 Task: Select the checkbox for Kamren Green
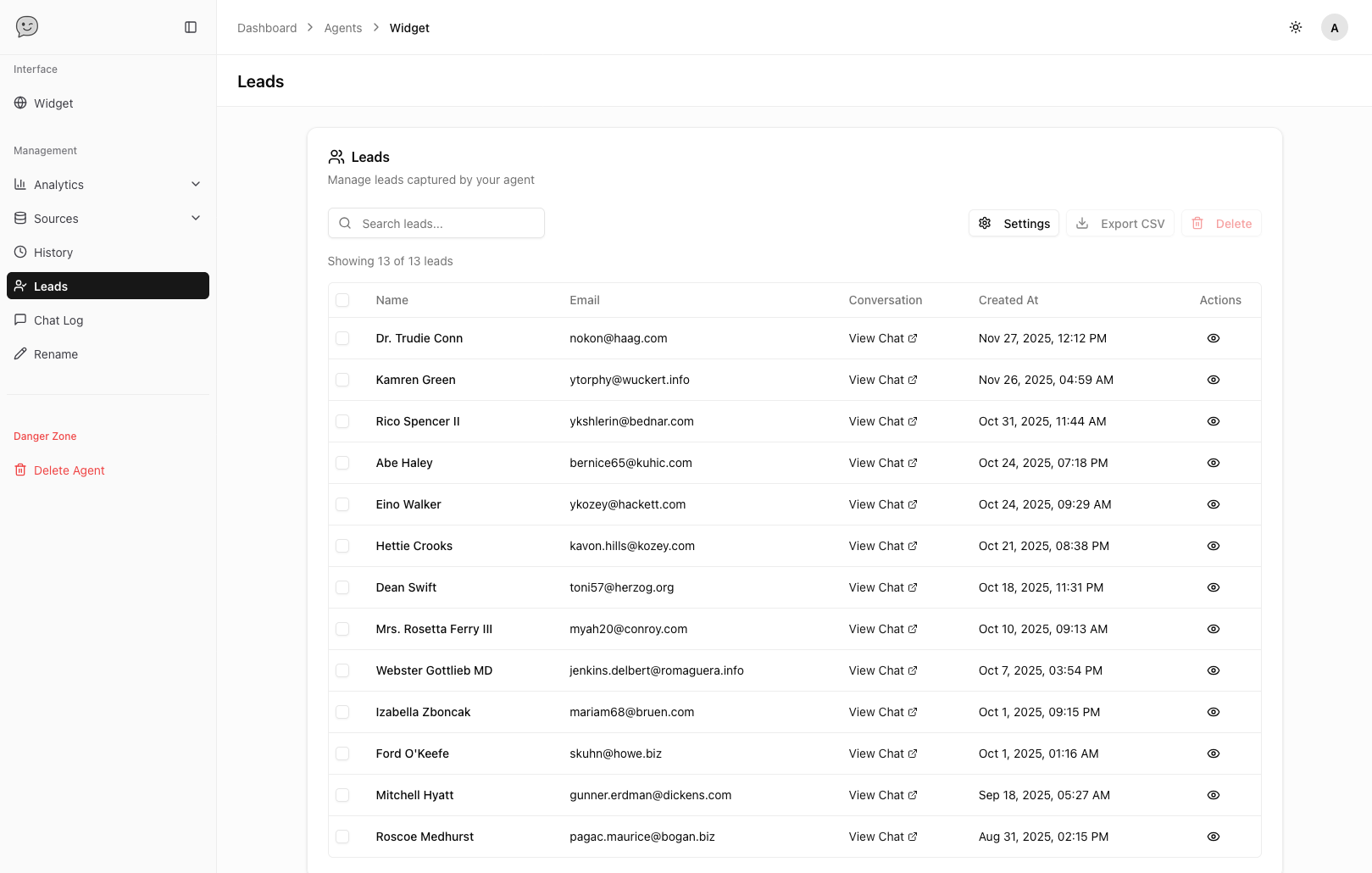pos(342,380)
